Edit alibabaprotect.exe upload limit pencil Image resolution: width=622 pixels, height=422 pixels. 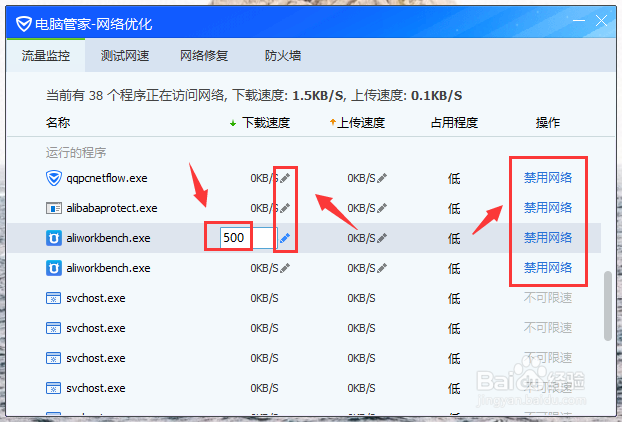click(x=382, y=208)
